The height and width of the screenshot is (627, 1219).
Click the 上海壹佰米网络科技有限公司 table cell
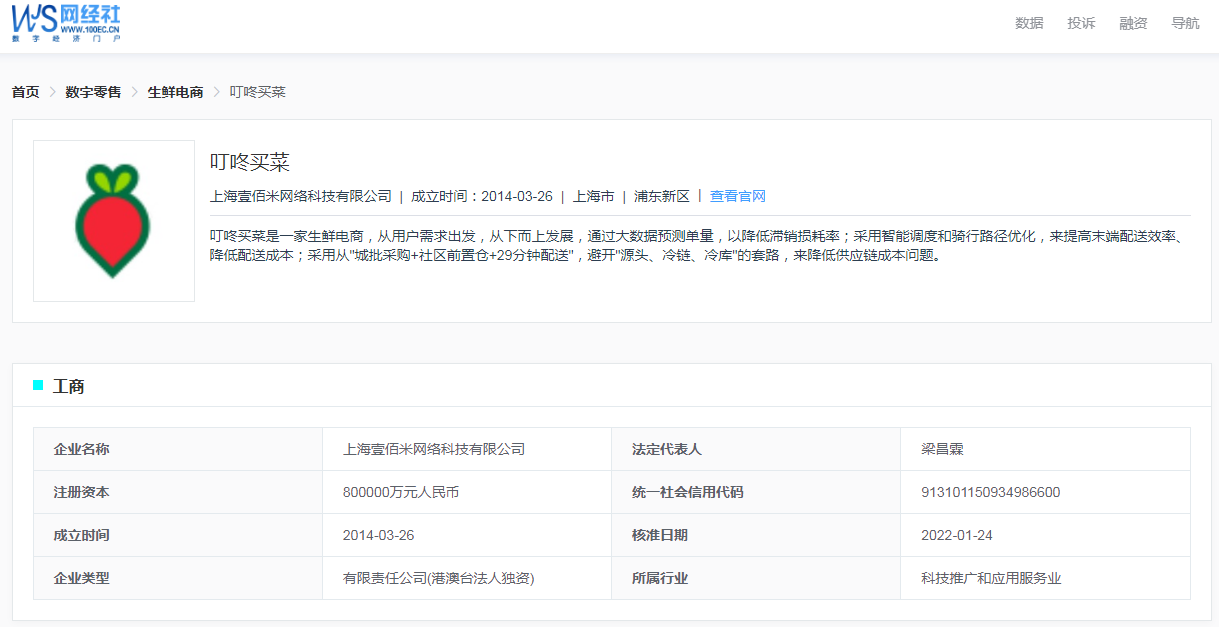point(433,449)
